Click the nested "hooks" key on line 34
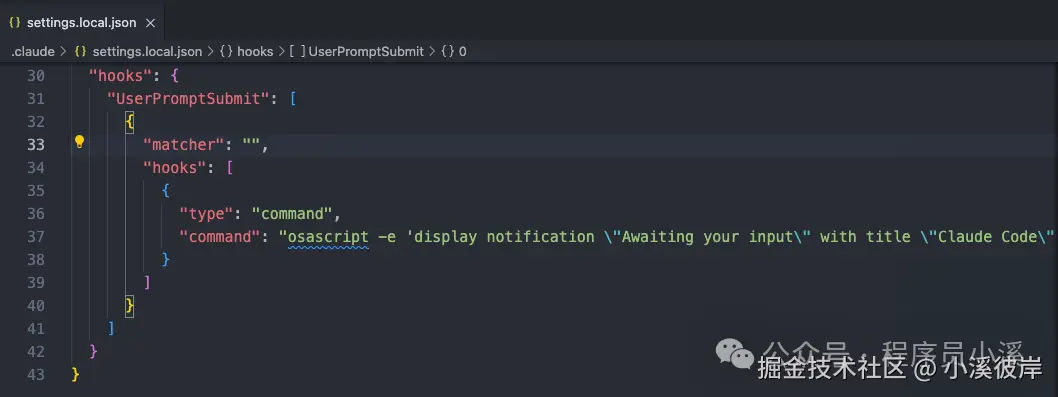The image size is (1058, 397). point(175,167)
